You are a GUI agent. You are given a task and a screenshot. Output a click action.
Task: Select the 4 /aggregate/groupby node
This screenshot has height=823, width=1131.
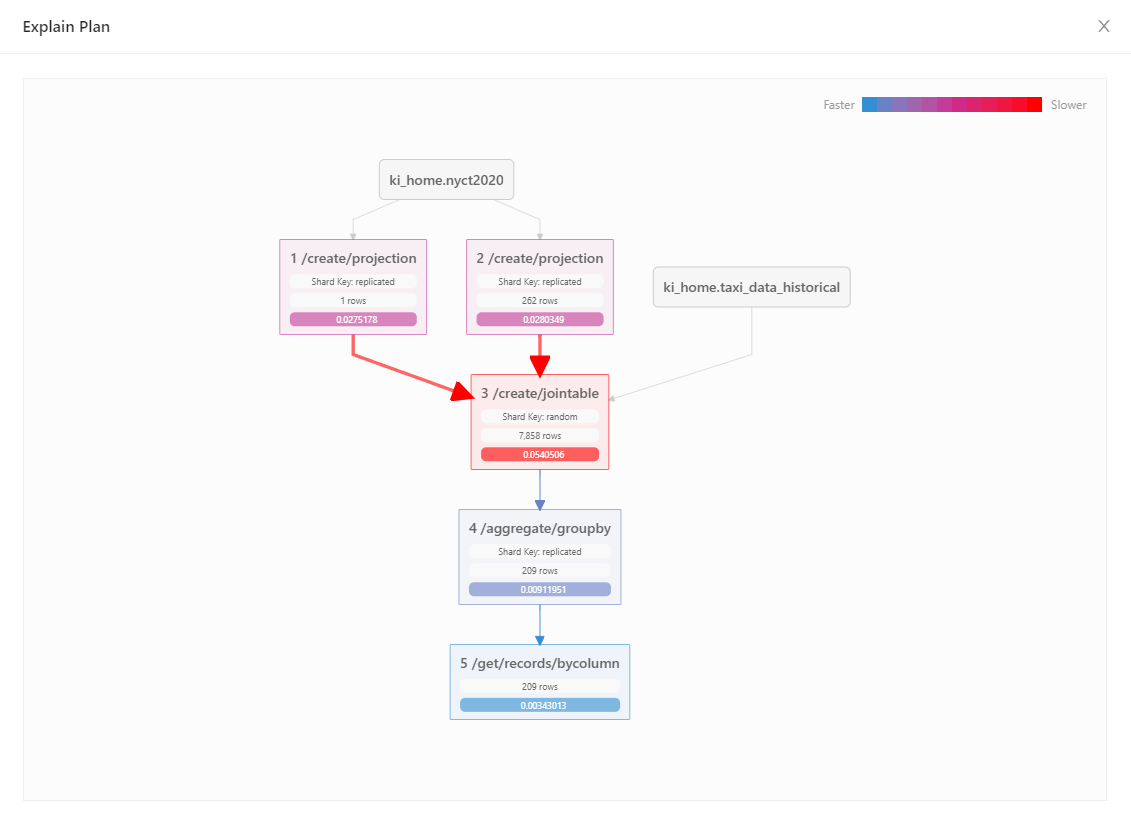(x=539, y=528)
